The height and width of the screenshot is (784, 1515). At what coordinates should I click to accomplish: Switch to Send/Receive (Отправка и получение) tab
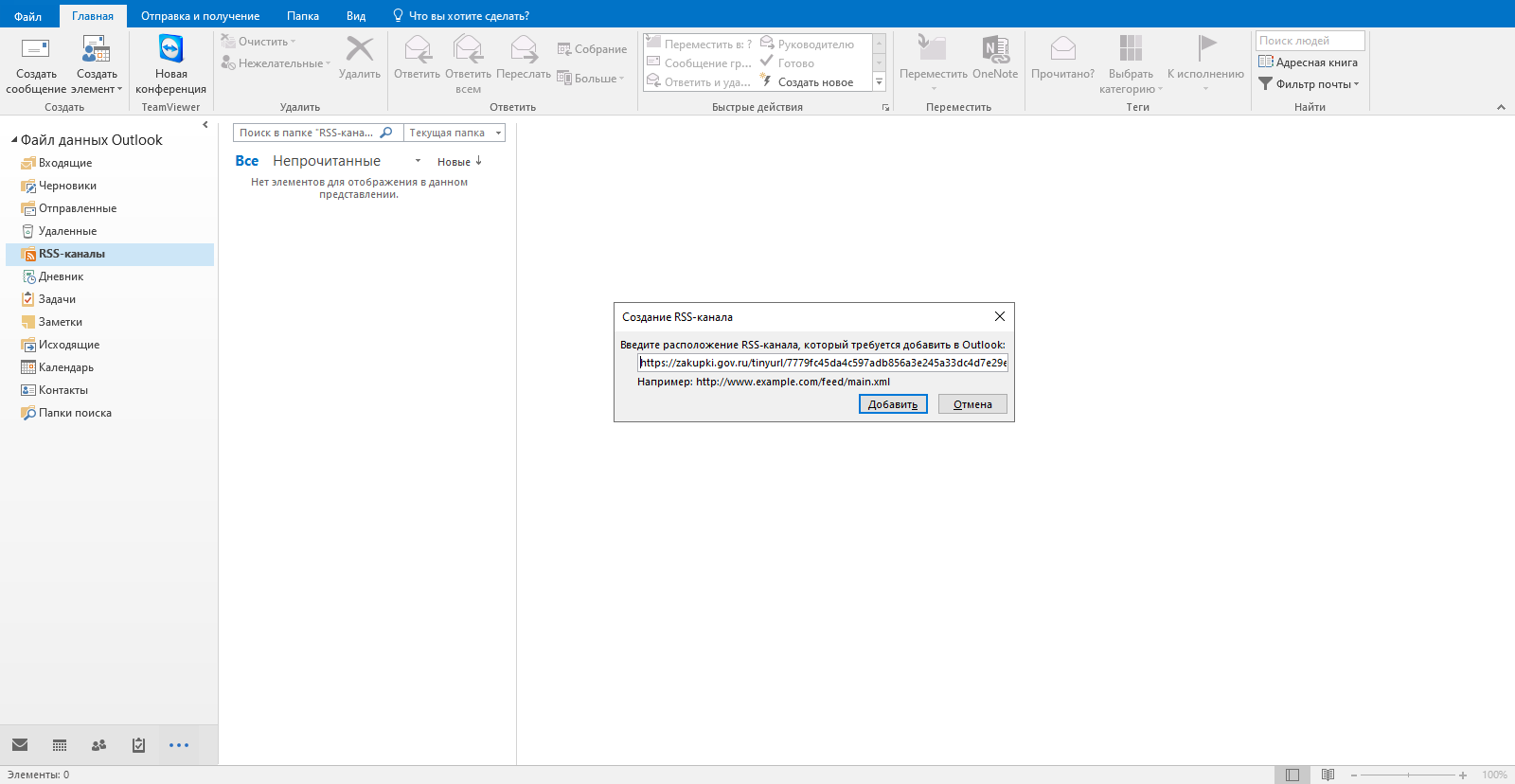pos(201,16)
